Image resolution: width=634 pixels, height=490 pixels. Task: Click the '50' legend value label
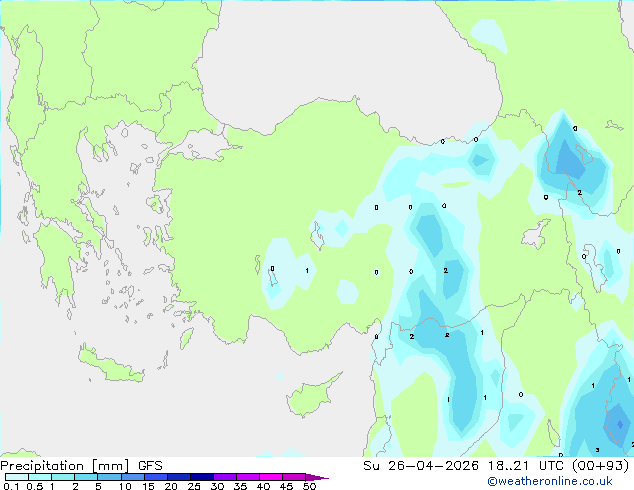[x=309, y=486]
